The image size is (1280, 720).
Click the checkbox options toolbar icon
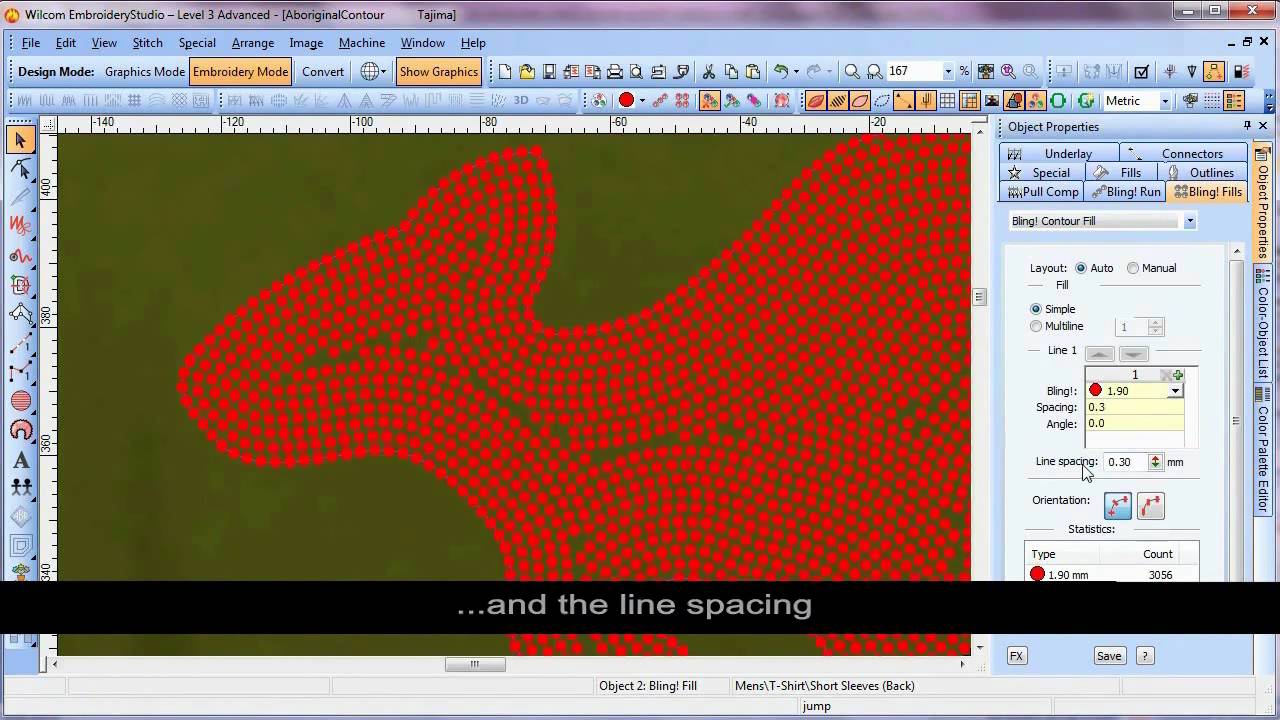pyautogui.click(x=1141, y=71)
